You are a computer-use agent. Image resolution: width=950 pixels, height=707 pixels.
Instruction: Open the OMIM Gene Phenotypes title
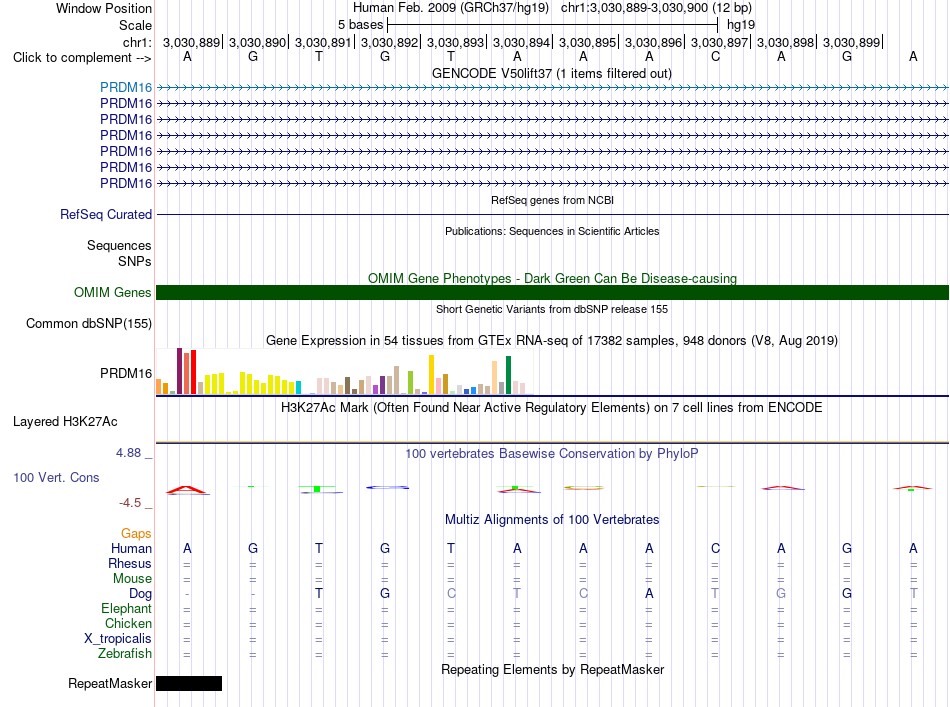[552, 278]
